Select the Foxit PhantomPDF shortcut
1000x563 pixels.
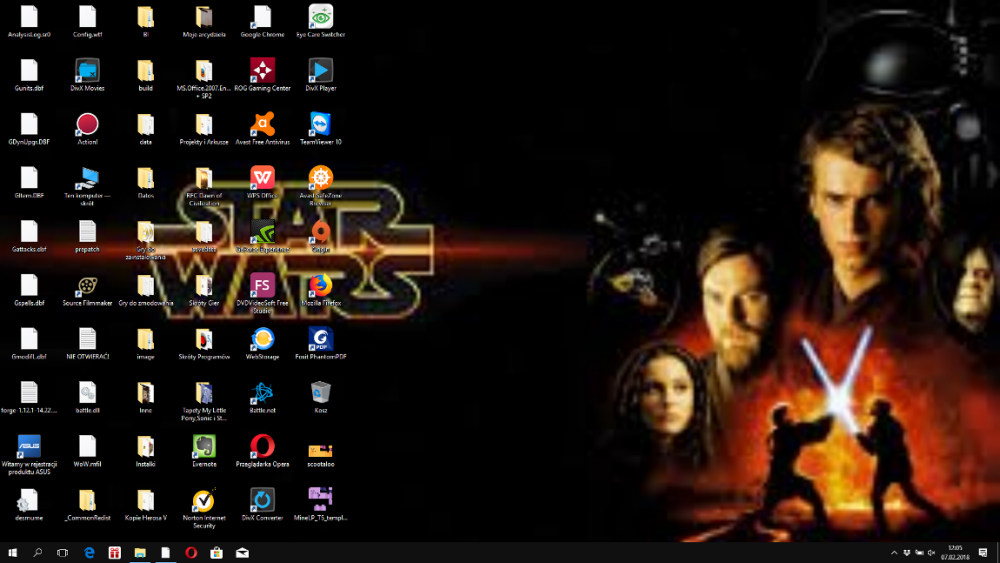(320, 339)
